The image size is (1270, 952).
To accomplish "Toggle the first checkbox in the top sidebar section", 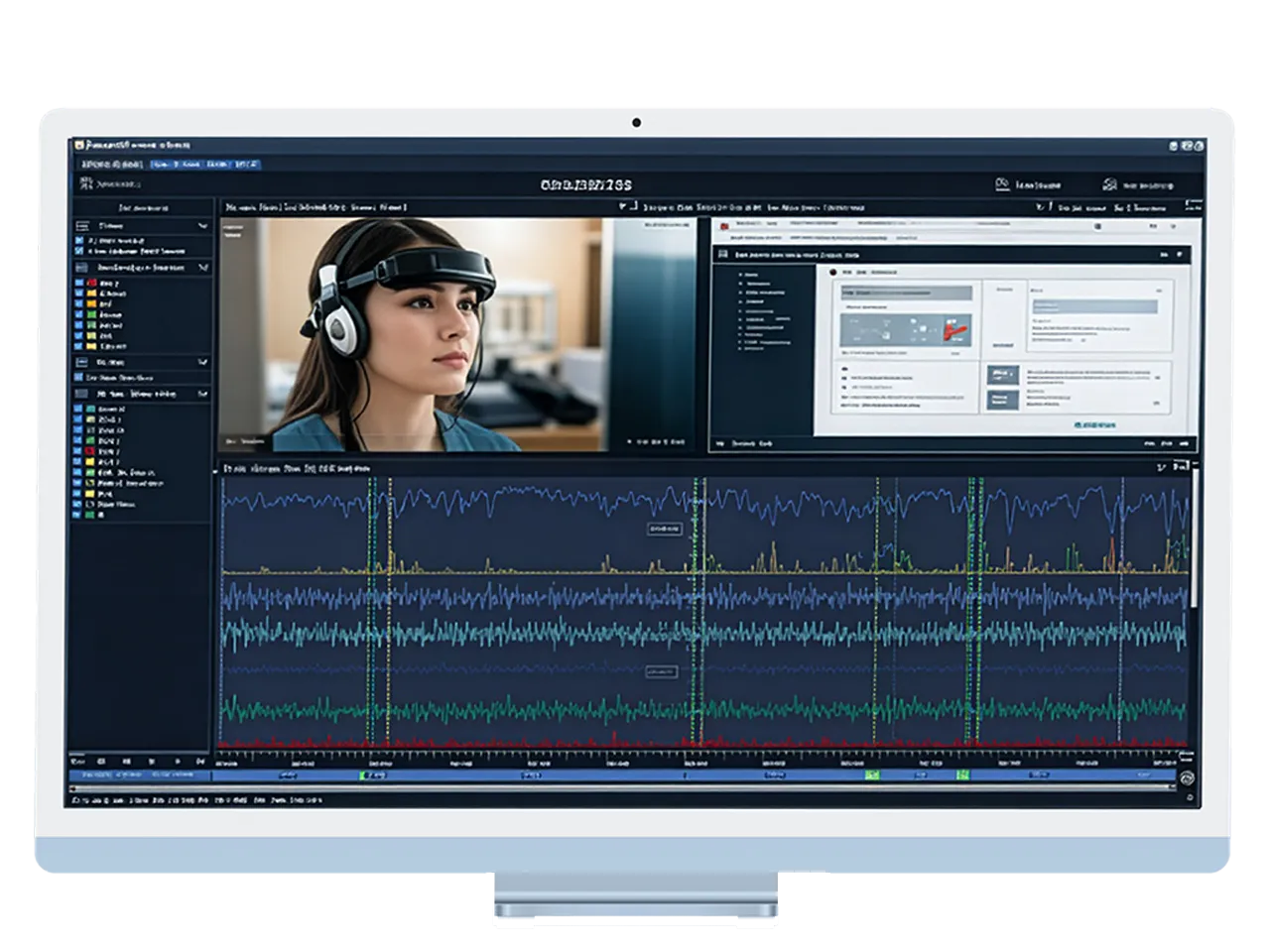I will coord(79,240).
